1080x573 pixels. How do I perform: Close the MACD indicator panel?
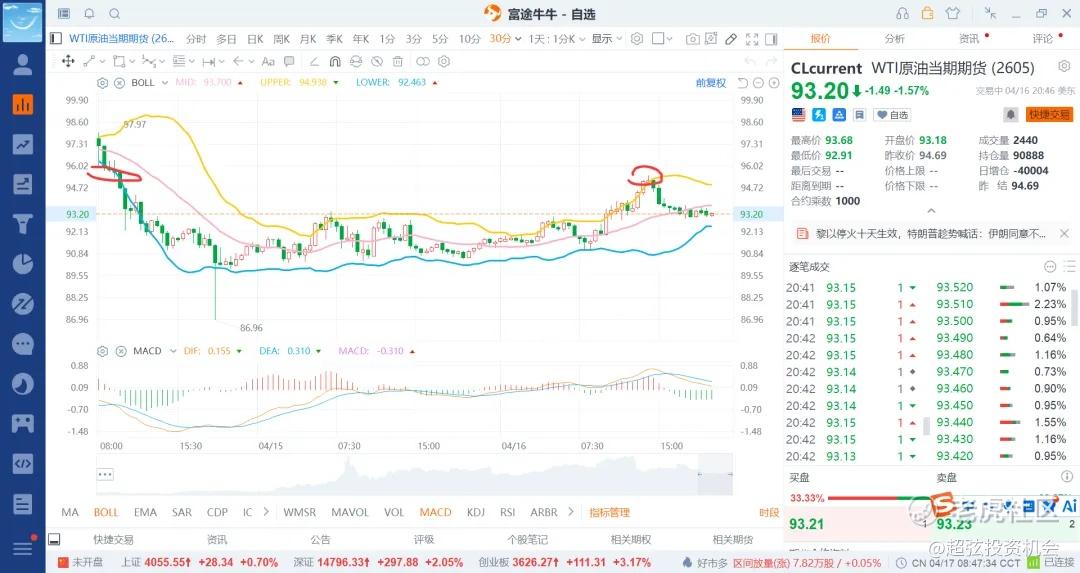(x=118, y=351)
